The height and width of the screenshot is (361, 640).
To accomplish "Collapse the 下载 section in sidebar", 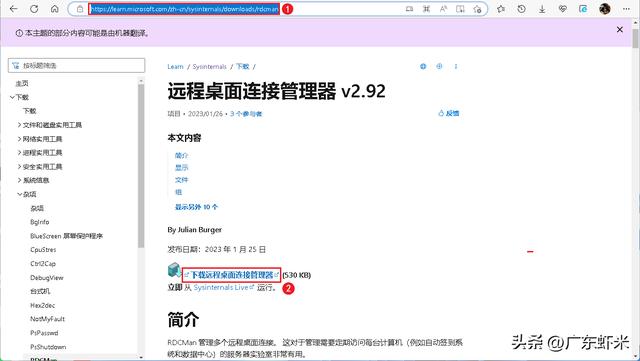I will coord(13,97).
